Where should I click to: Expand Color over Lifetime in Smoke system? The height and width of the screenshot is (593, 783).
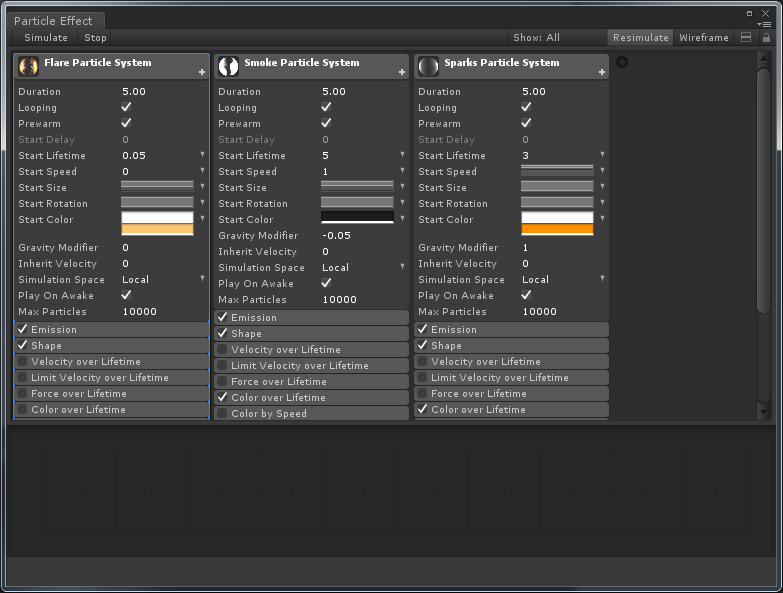[x=312, y=397]
